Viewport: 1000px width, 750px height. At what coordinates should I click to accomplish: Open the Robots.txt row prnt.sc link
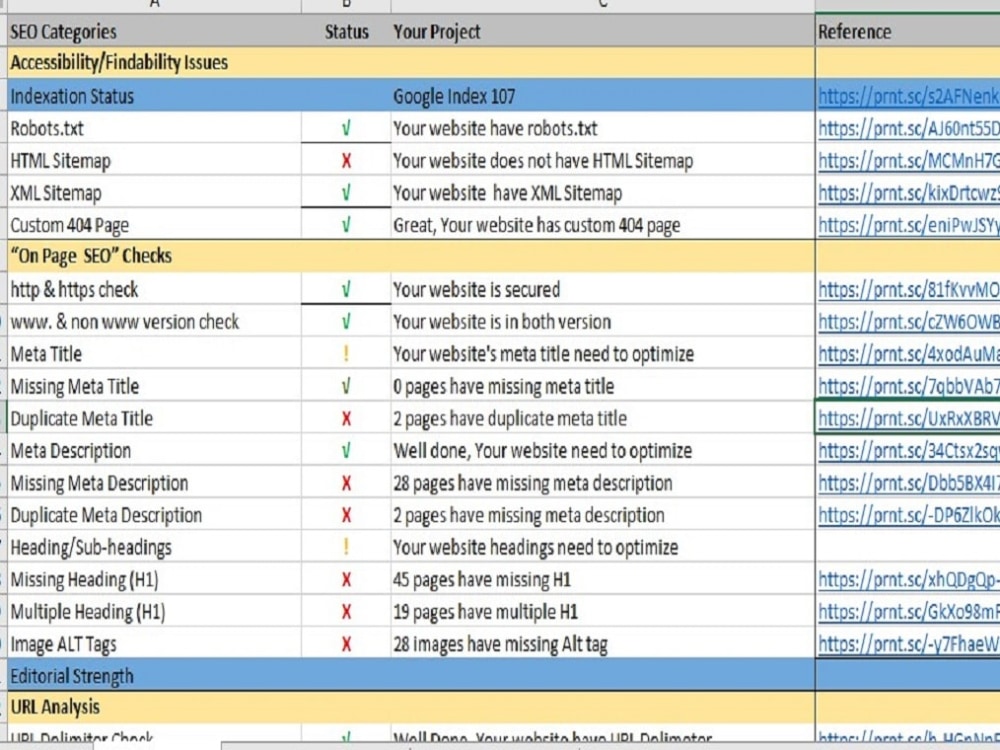(909, 128)
